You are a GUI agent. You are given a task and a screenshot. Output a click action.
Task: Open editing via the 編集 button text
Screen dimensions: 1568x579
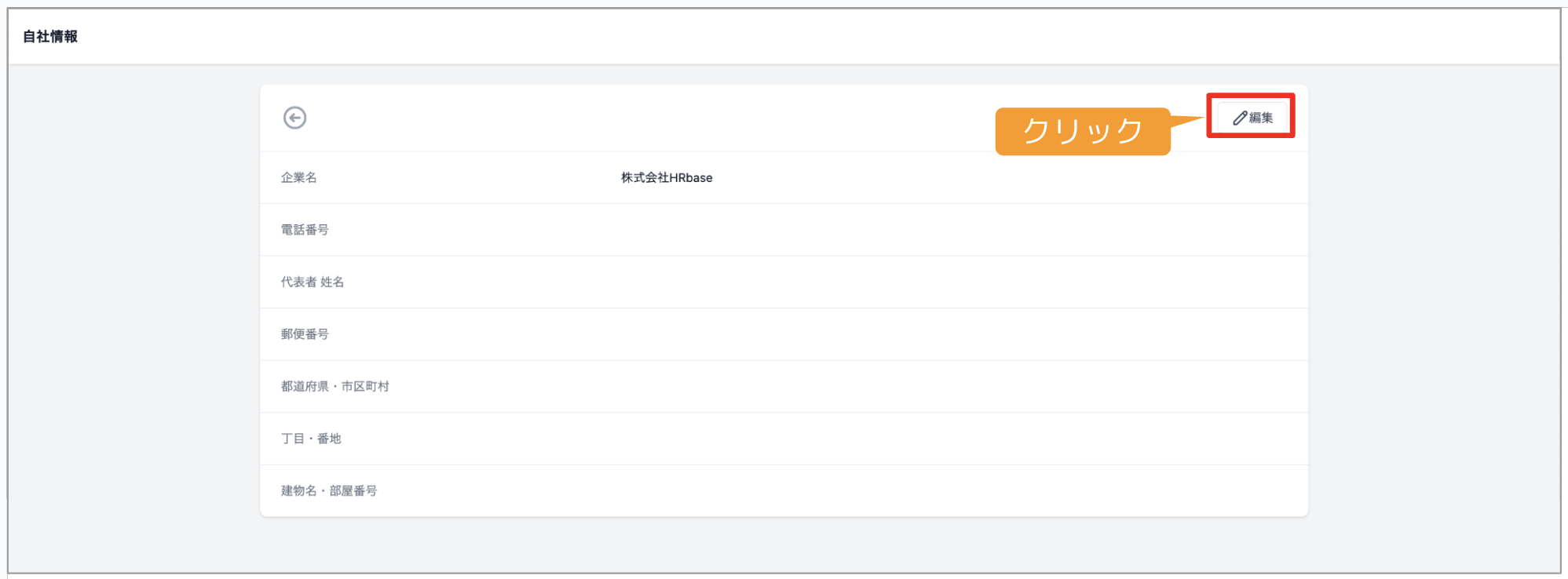pos(1261,118)
